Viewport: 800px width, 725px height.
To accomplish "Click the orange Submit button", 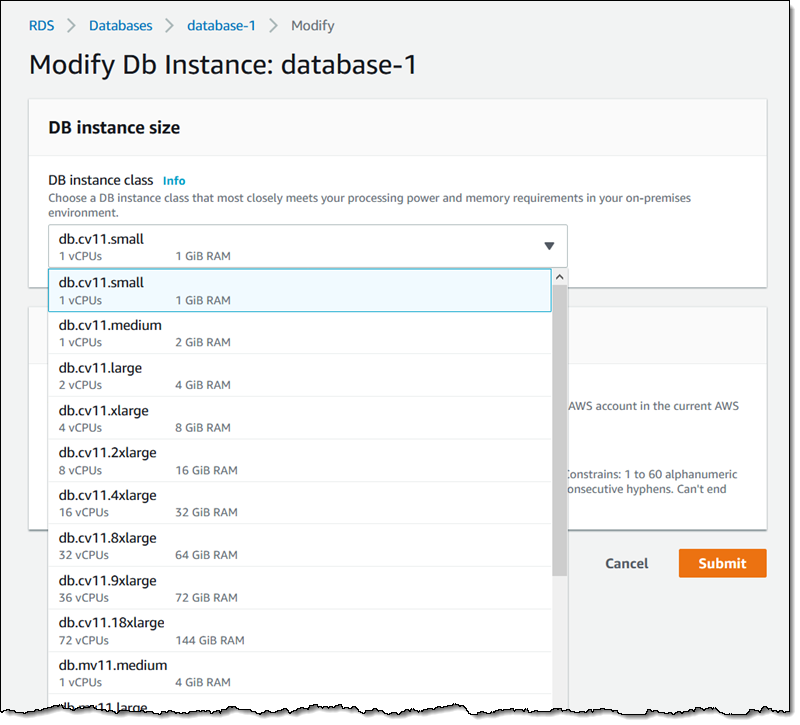I will [x=722, y=563].
